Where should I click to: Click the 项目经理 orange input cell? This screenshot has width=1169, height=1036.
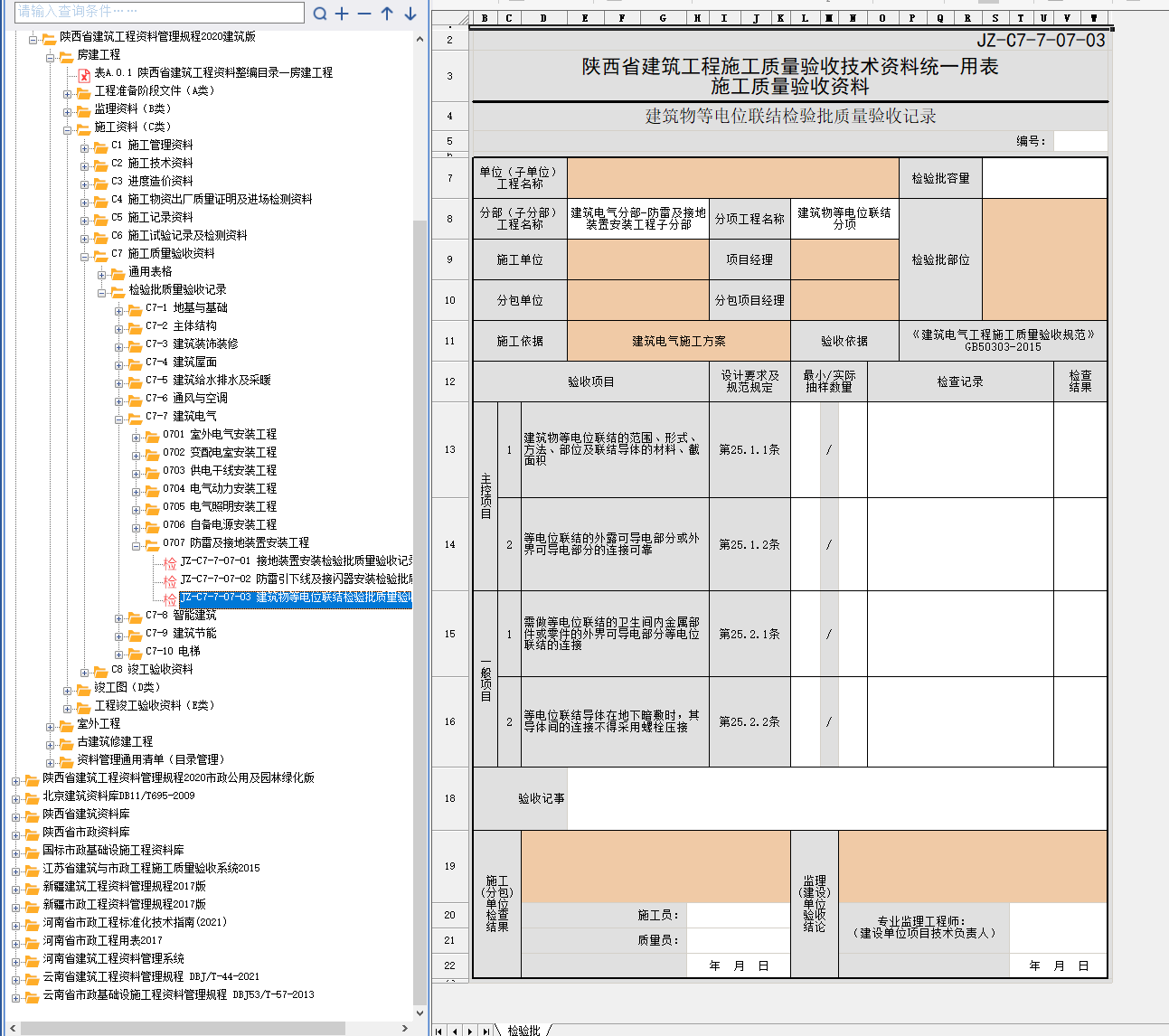(x=844, y=259)
